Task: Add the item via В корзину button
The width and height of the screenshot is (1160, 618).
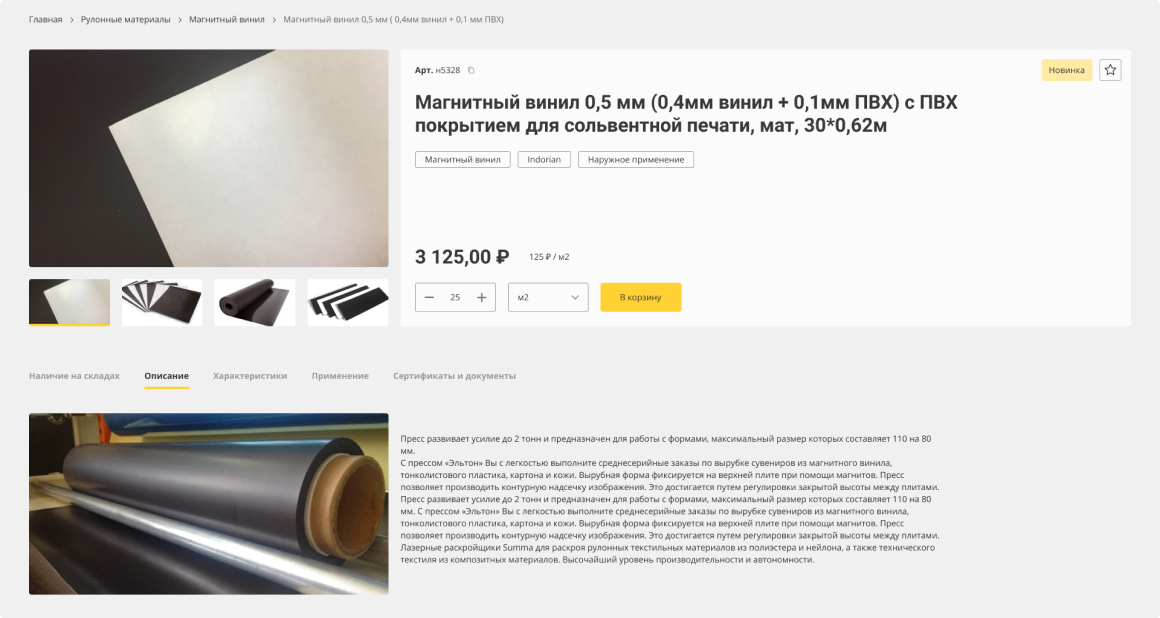Action: 641,298
